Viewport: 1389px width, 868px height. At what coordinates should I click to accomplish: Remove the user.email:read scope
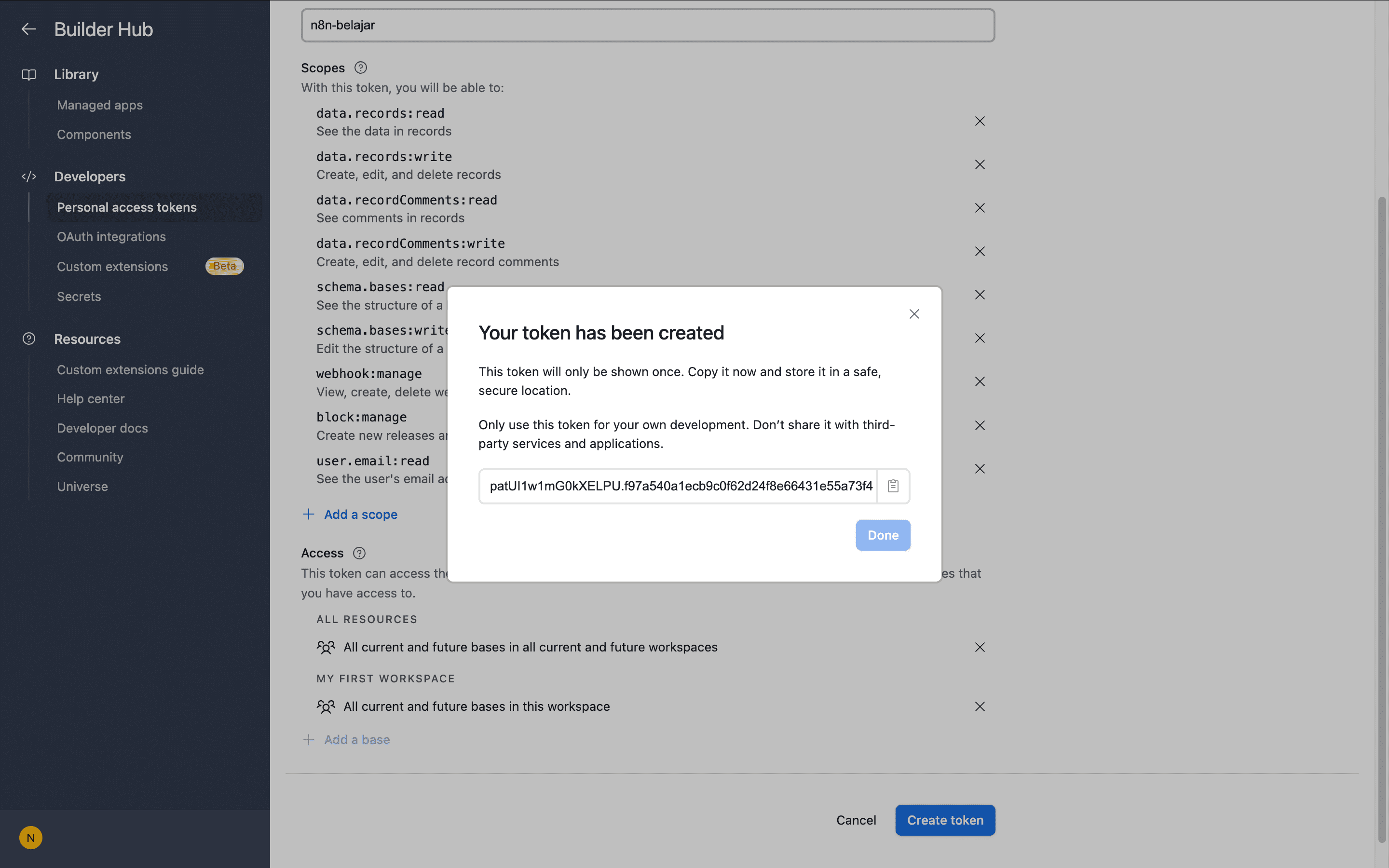[x=980, y=469]
